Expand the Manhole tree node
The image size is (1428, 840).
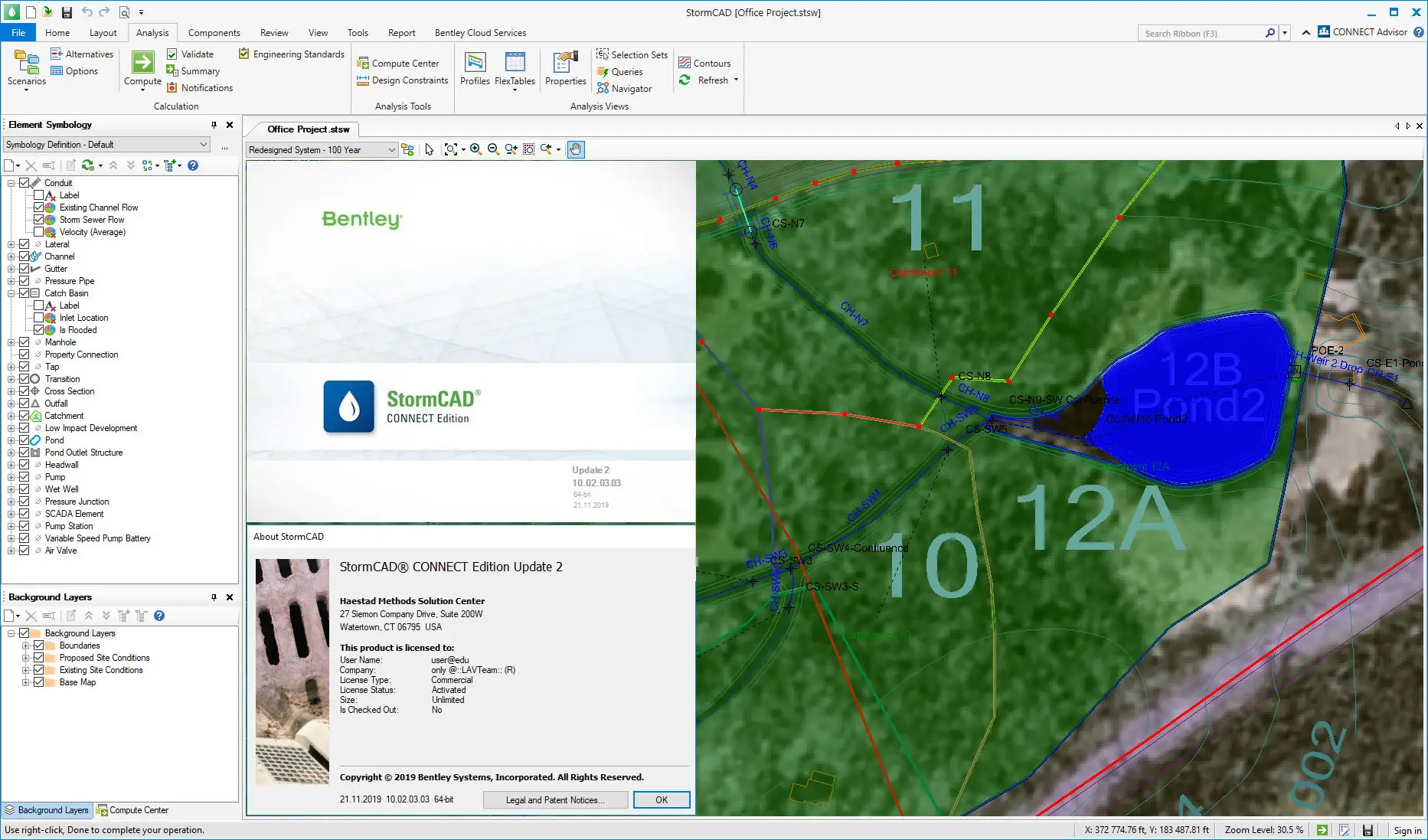(11, 342)
